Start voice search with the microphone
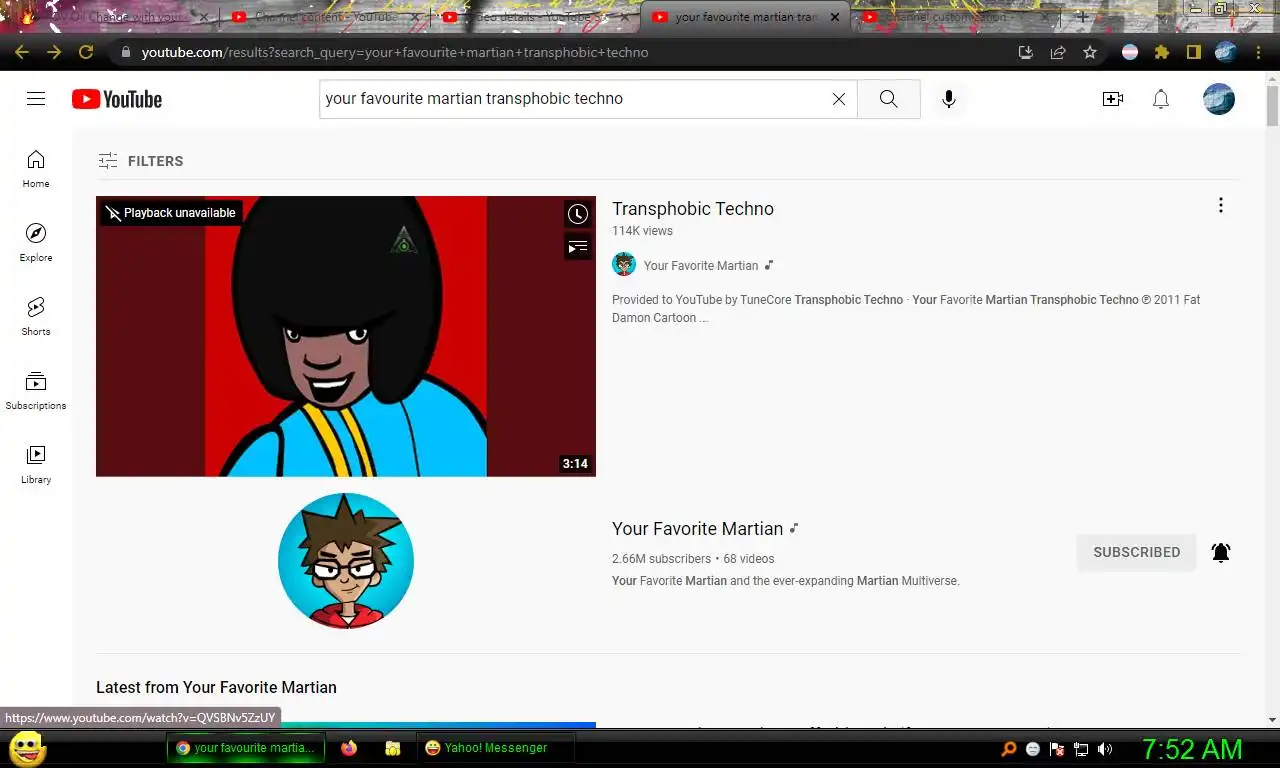1280x768 pixels. 949,99
